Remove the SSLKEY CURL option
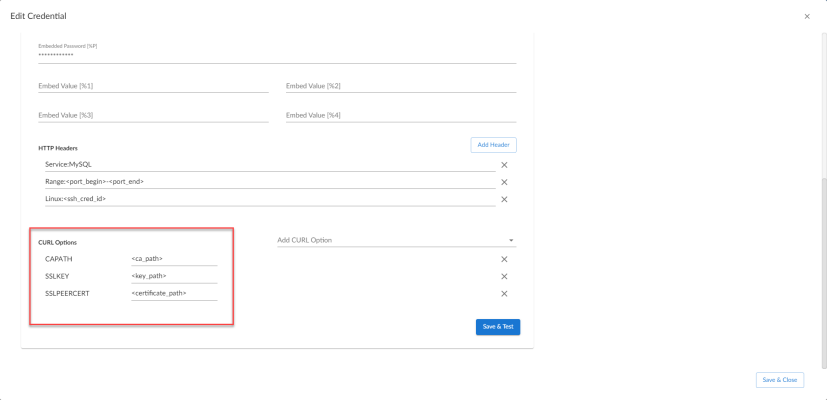 504,276
